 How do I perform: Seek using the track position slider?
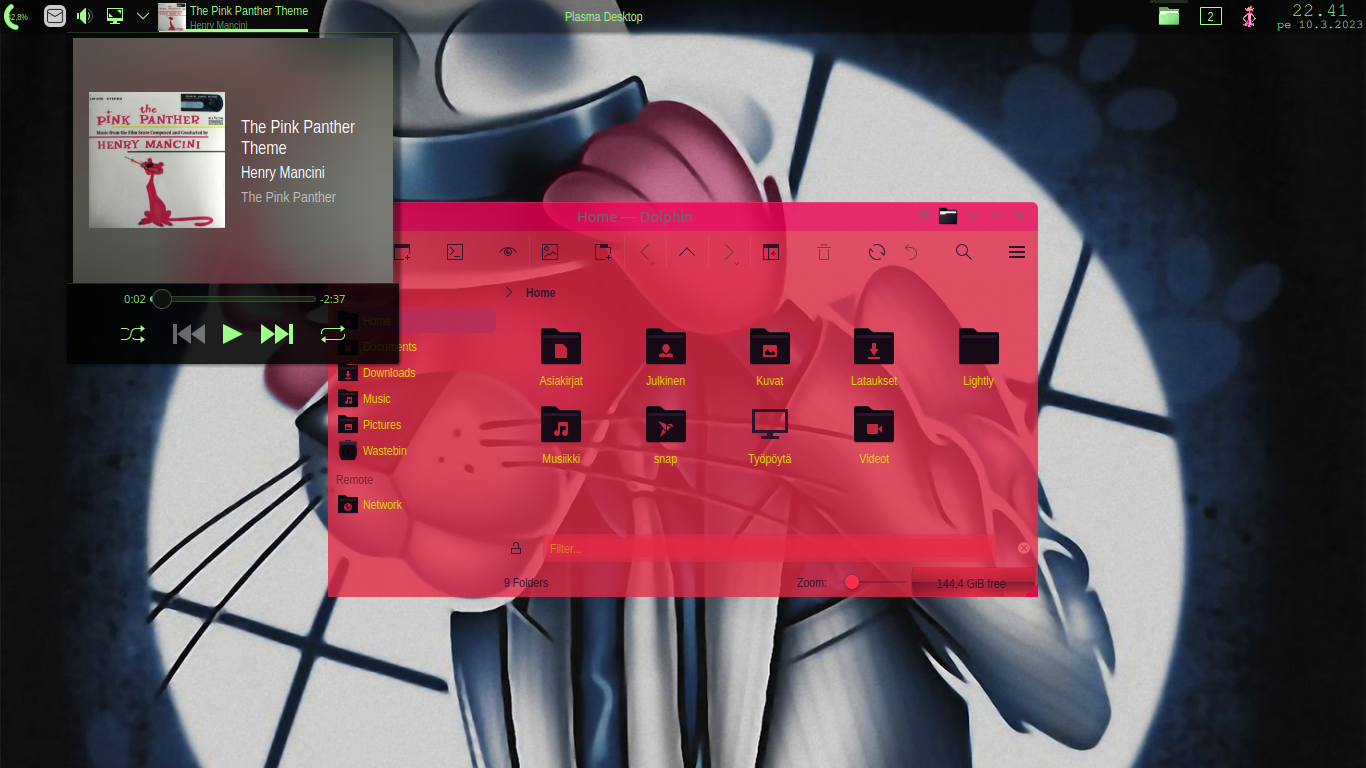(x=233, y=299)
